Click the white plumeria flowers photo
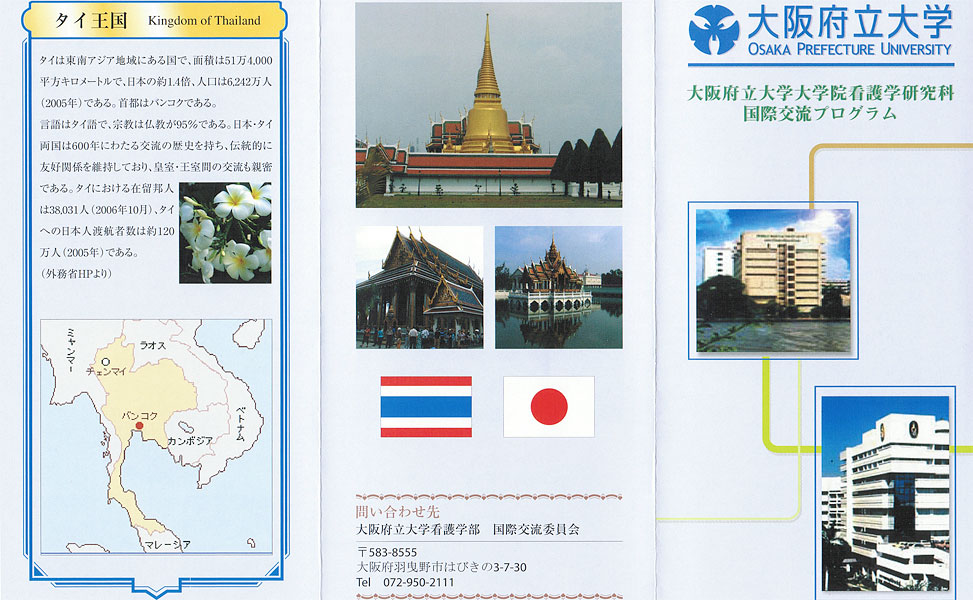This screenshot has height=600, width=973. (x=225, y=233)
